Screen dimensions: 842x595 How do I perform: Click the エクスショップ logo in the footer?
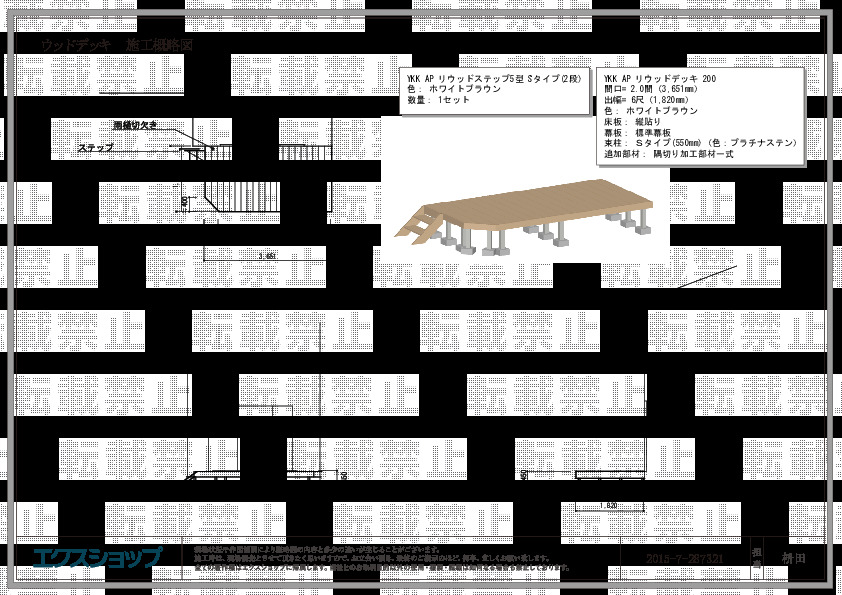pyautogui.click(x=97, y=558)
